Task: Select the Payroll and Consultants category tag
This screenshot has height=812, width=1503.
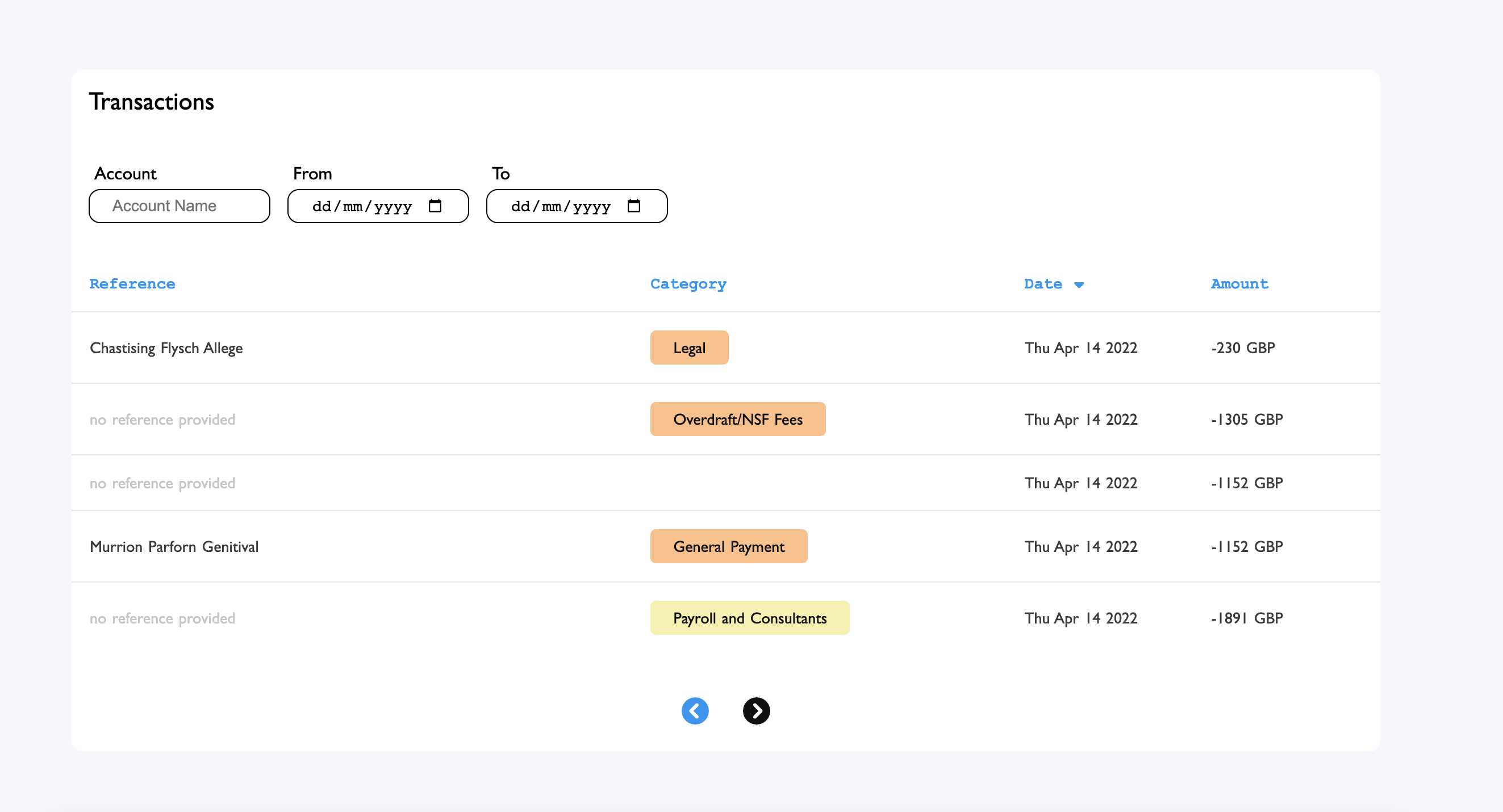Action: point(750,618)
